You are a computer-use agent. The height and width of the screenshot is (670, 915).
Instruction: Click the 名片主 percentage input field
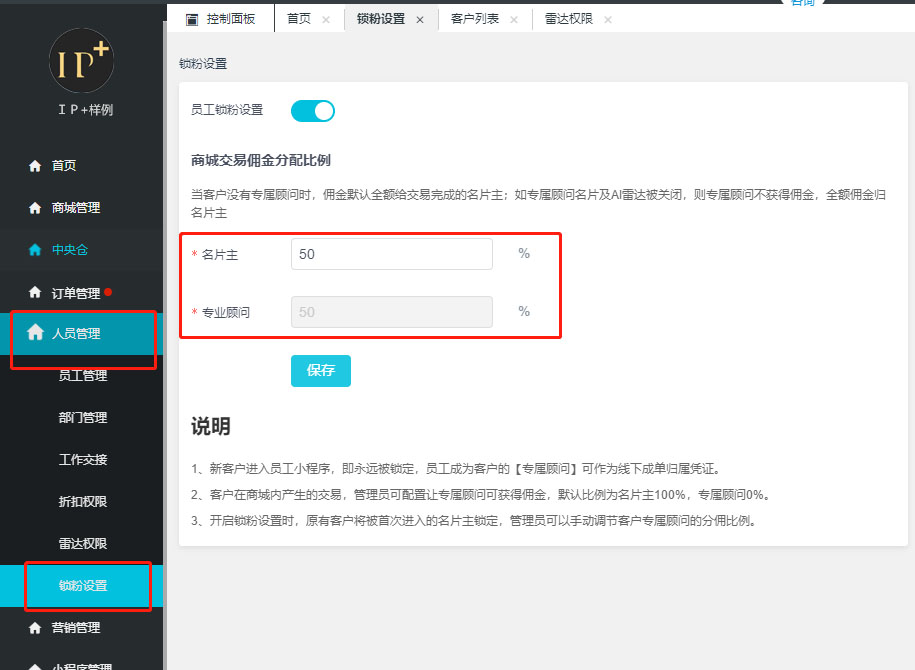[391, 254]
